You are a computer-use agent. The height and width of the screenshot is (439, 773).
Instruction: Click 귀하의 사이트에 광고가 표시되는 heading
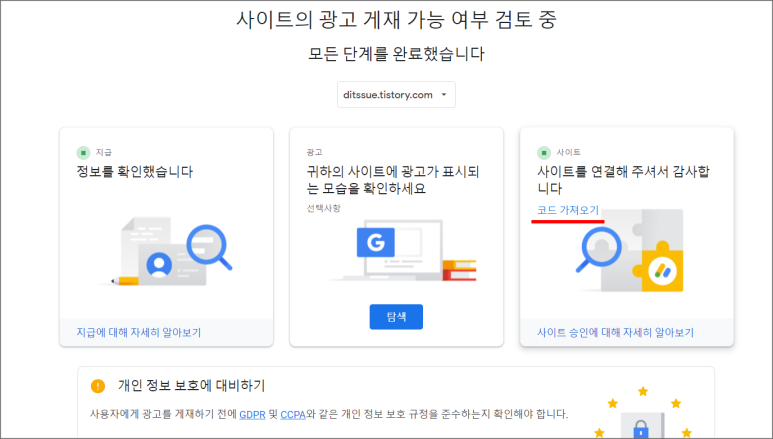tap(392, 180)
